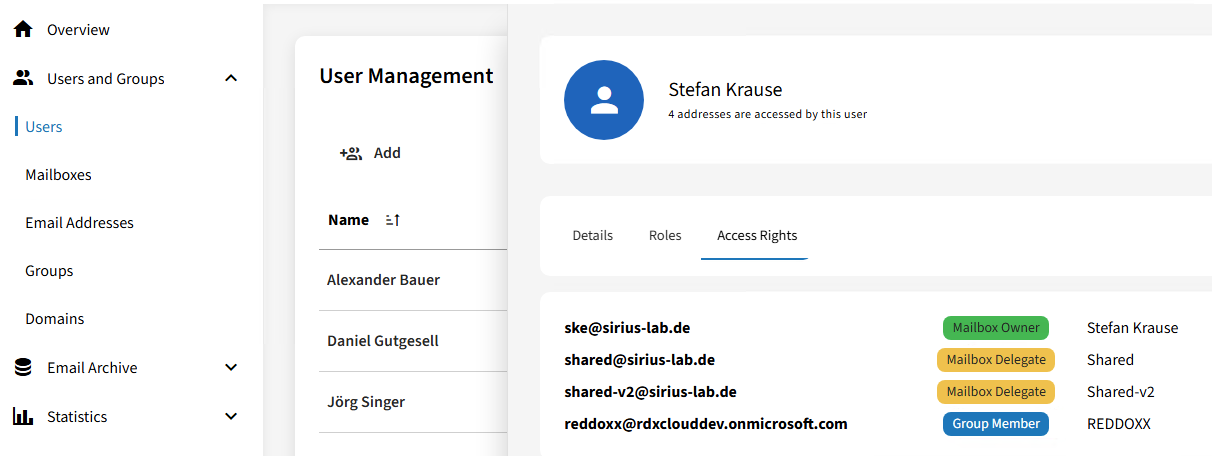Screen dimensions: 1212x456
Task: Open Domains in the sidebar
Action: tap(54, 319)
